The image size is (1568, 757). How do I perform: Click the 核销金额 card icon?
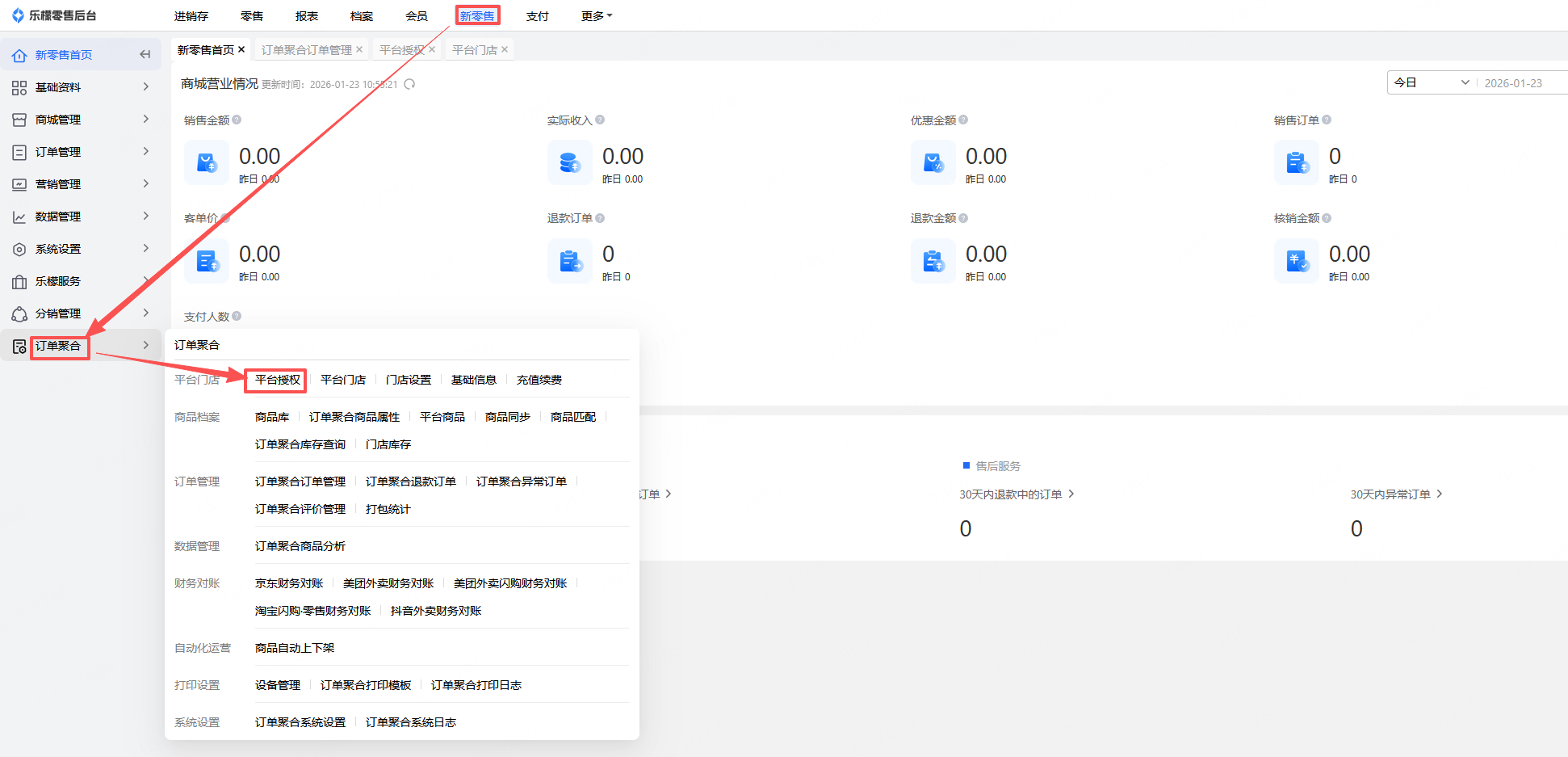(1297, 261)
